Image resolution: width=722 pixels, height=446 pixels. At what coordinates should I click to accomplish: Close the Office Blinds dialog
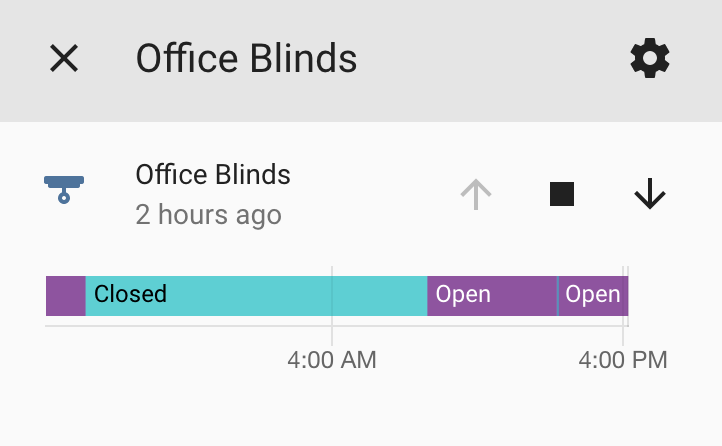64,58
